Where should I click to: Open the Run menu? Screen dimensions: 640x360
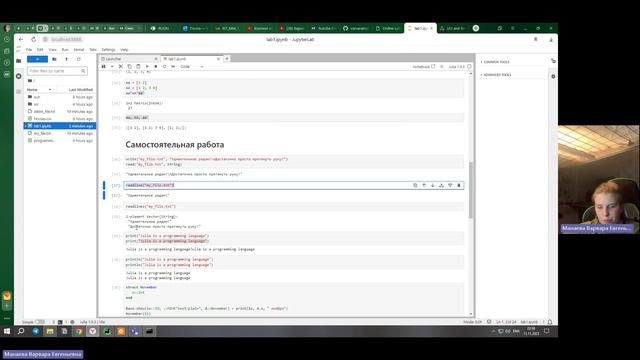coord(65,50)
